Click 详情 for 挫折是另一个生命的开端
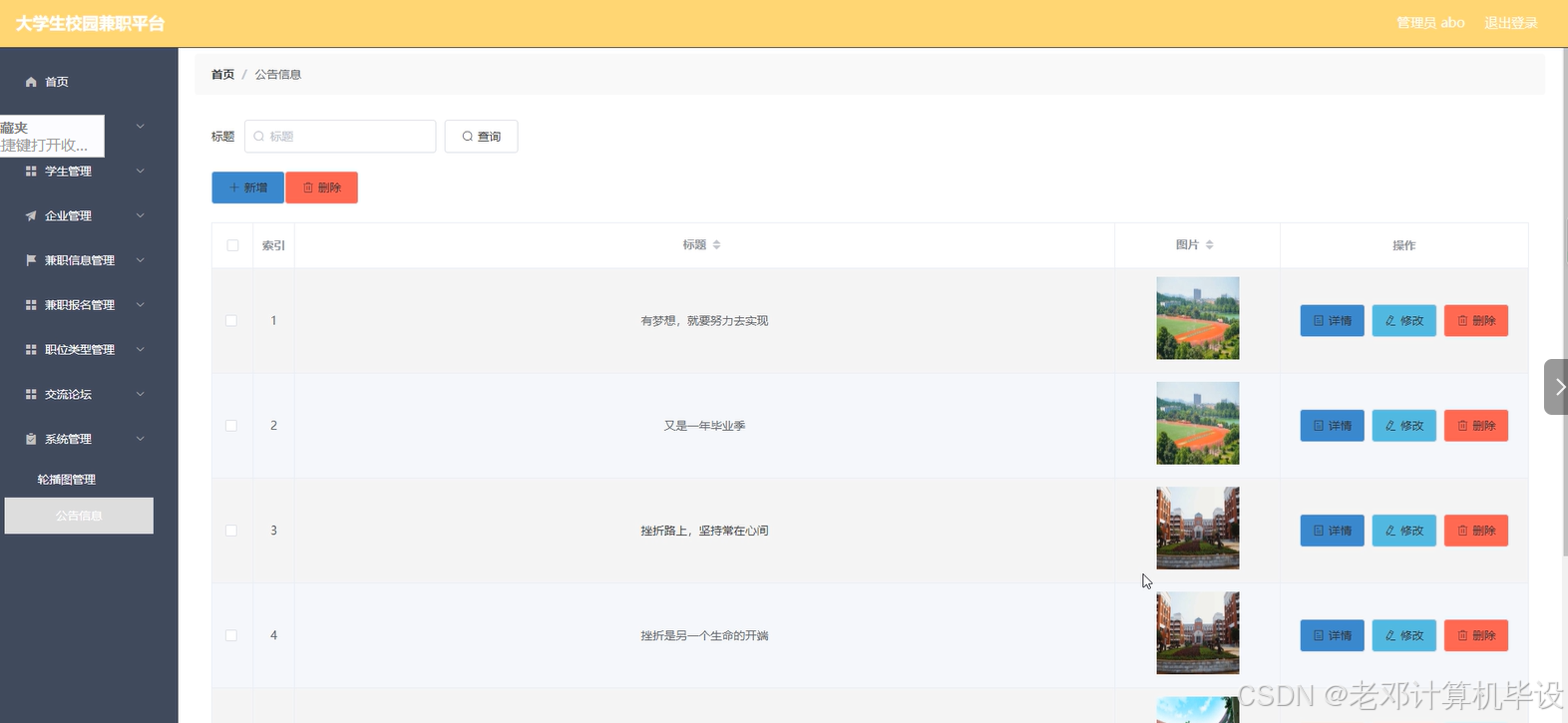This screenshot has height=723, width=1568. click(1332, 635)
